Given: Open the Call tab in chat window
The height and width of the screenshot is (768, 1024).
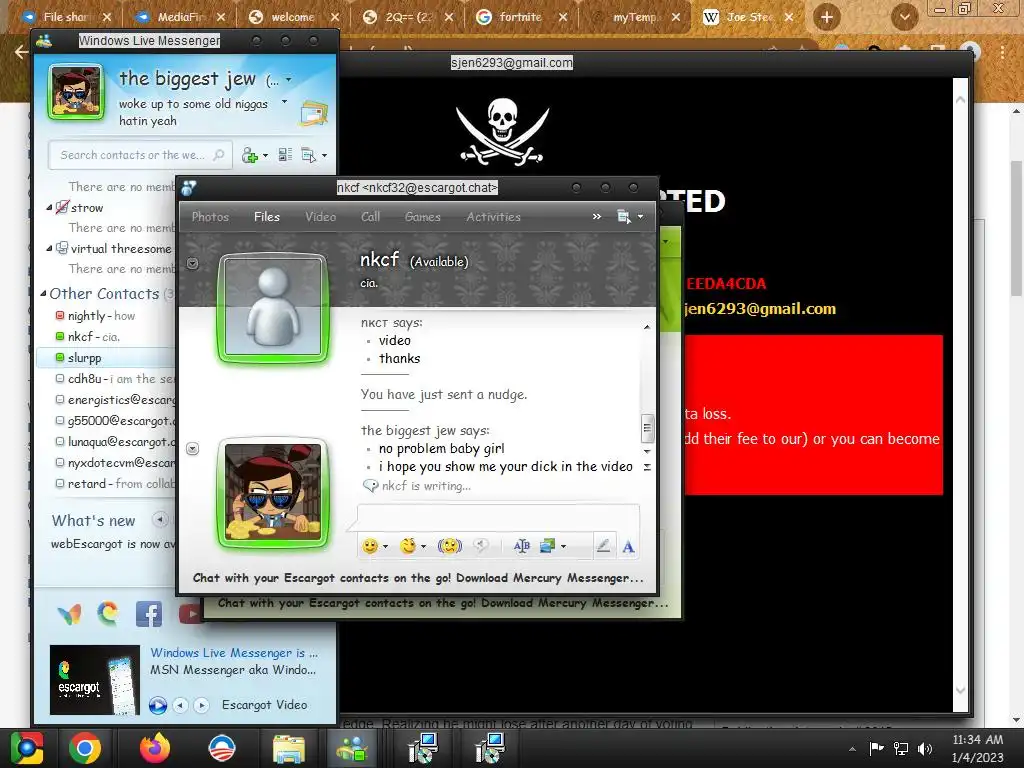Looking at the screenshot, I should pos(370,217).
